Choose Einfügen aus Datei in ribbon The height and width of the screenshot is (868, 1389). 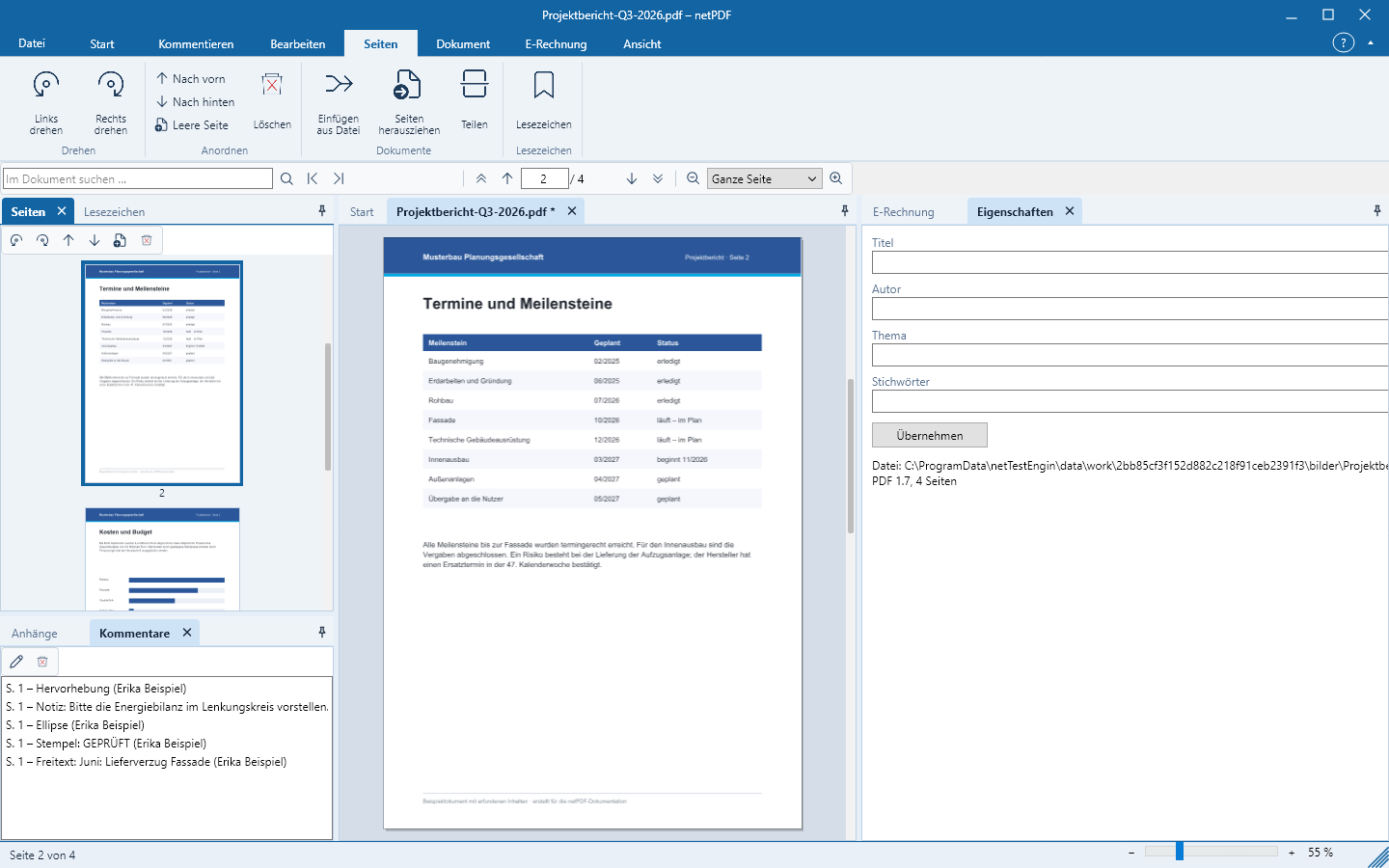pyautogui.click(x=339, y=102)
